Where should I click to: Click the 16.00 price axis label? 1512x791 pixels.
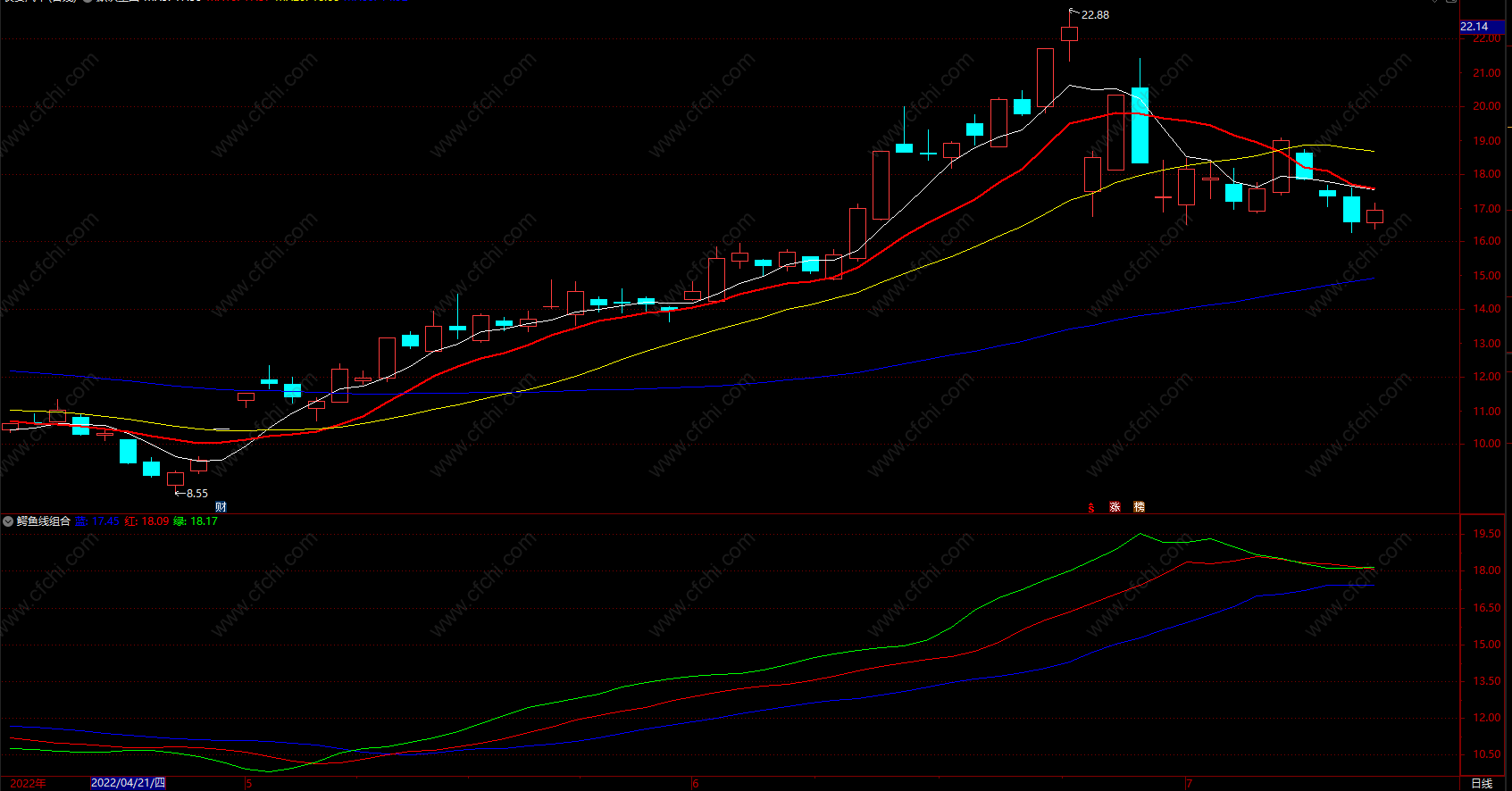coord(1487,241)
